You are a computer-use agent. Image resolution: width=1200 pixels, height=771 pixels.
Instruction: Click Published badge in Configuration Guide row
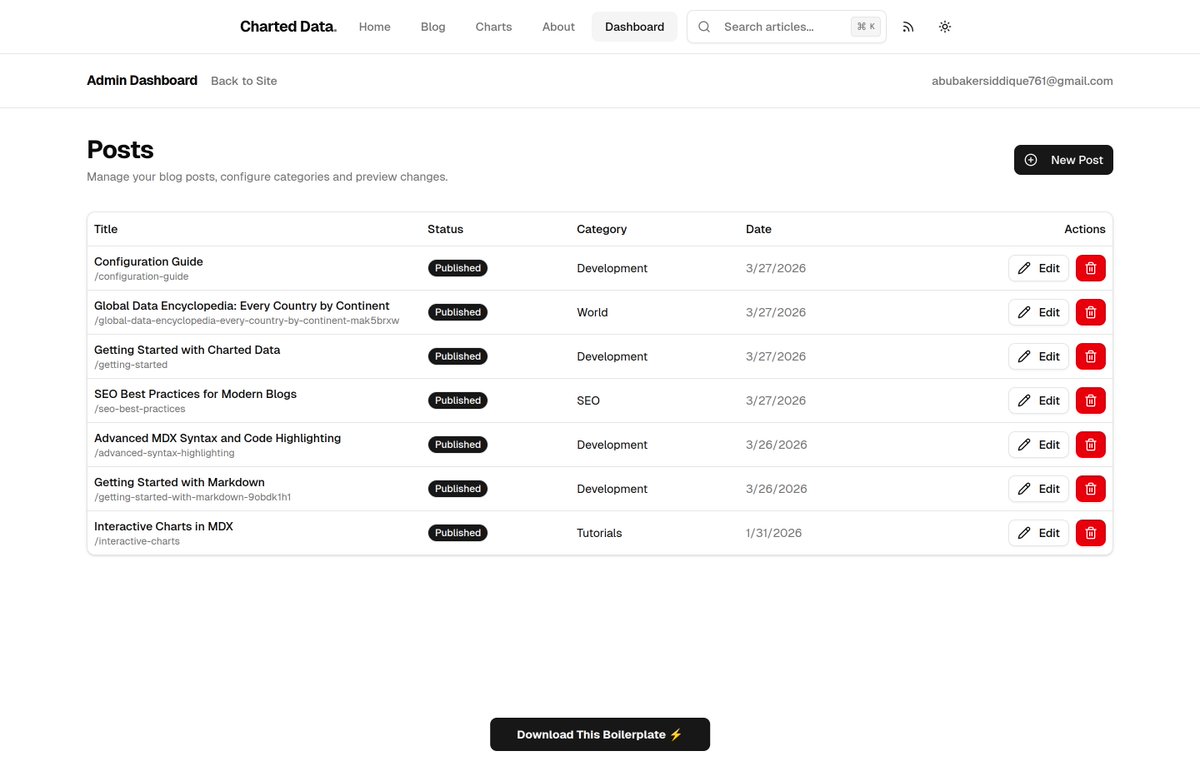click(x=458, y=268)
